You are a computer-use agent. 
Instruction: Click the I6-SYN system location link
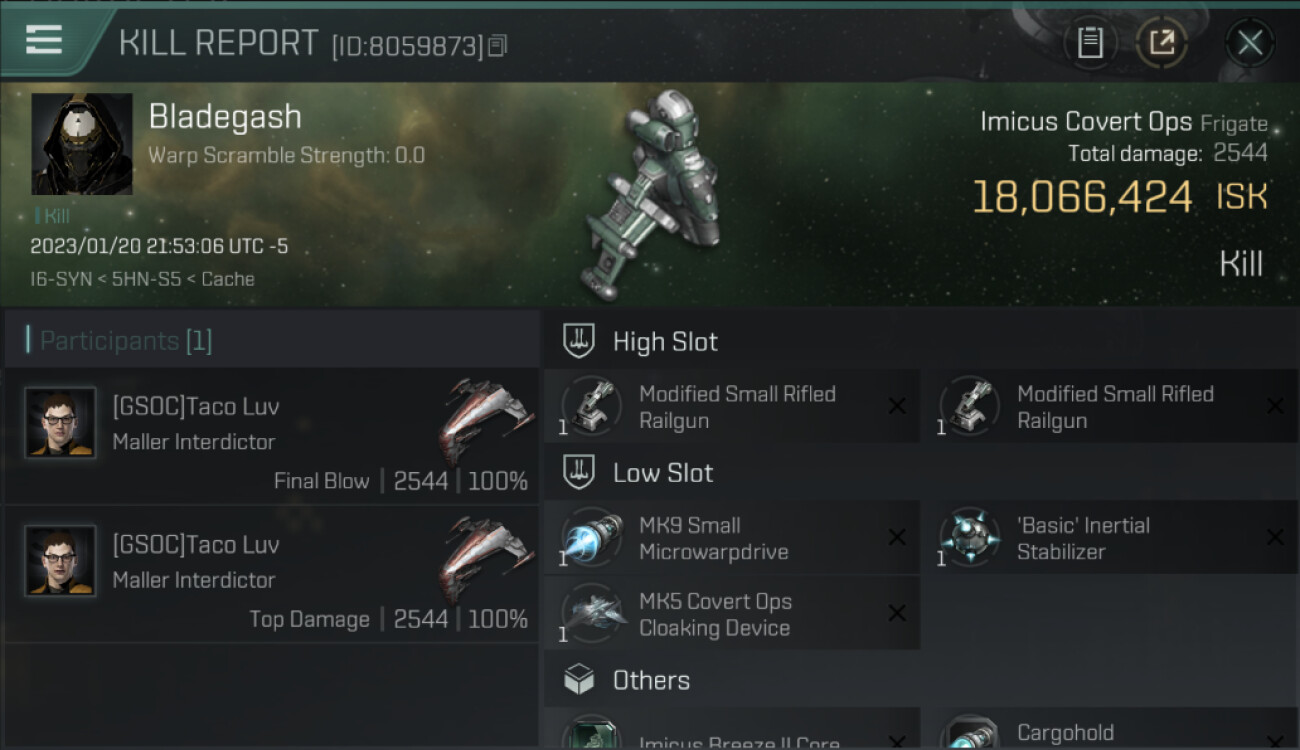coord(64,279)
